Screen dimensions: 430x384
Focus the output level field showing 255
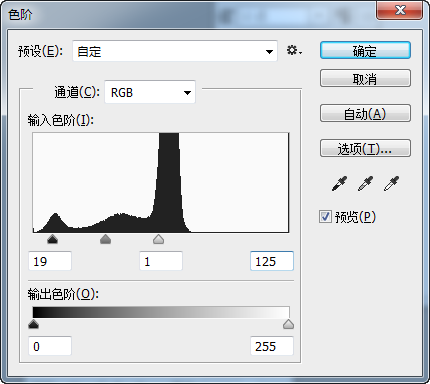272,346
